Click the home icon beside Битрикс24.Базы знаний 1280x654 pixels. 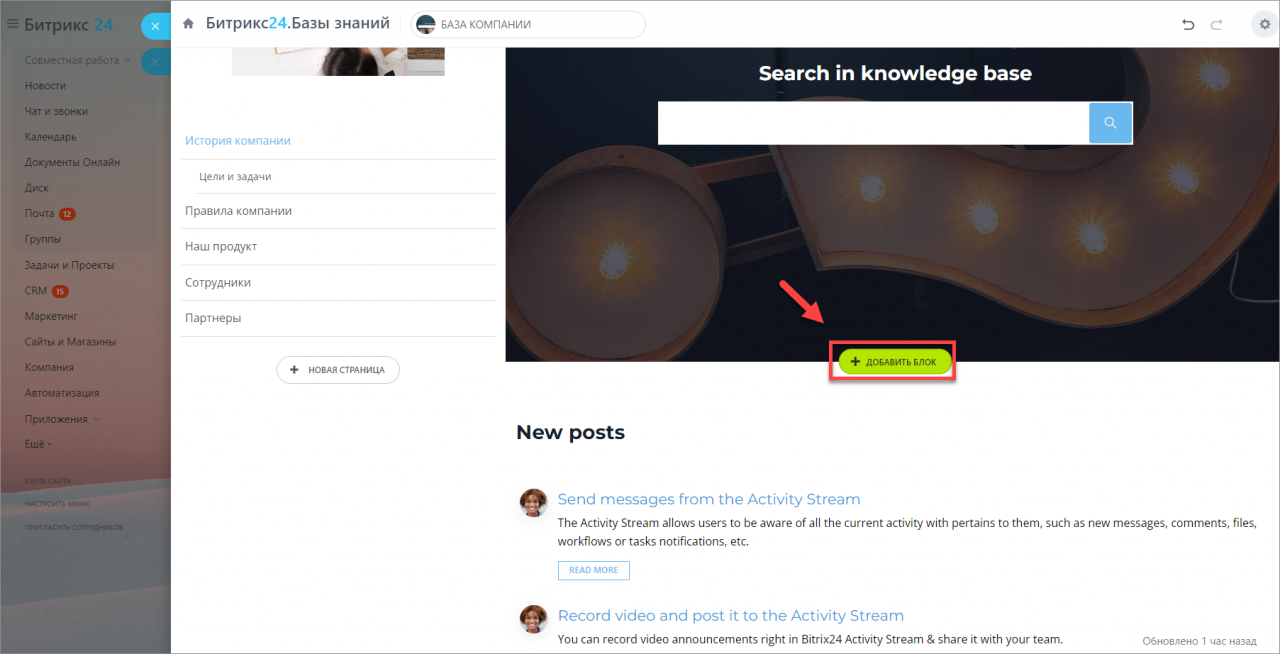click(x=188, y=24)
